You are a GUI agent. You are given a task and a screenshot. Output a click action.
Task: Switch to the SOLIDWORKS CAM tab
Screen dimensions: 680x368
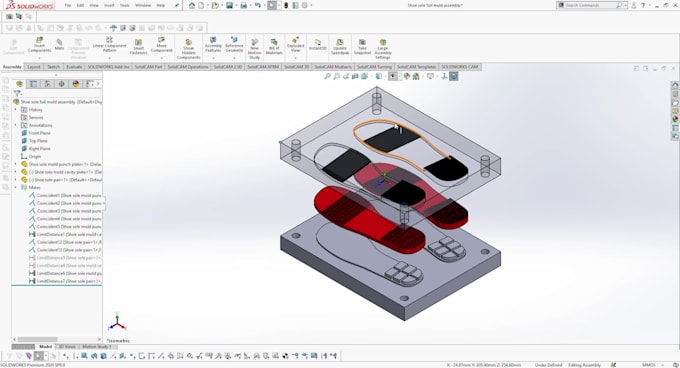click(460, 67)
